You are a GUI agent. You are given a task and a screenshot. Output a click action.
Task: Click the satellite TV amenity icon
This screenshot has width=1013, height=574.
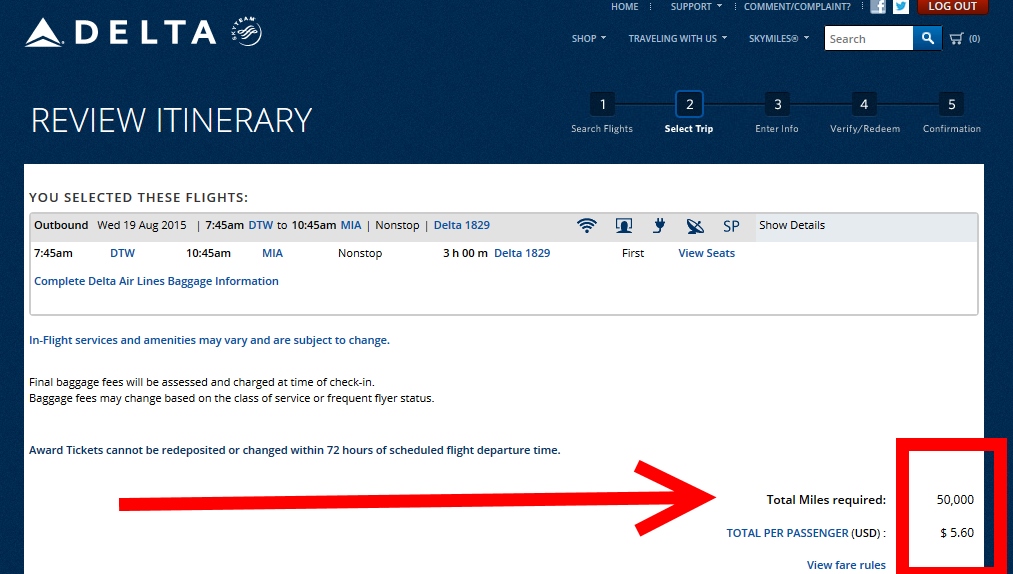coord(694,226)
